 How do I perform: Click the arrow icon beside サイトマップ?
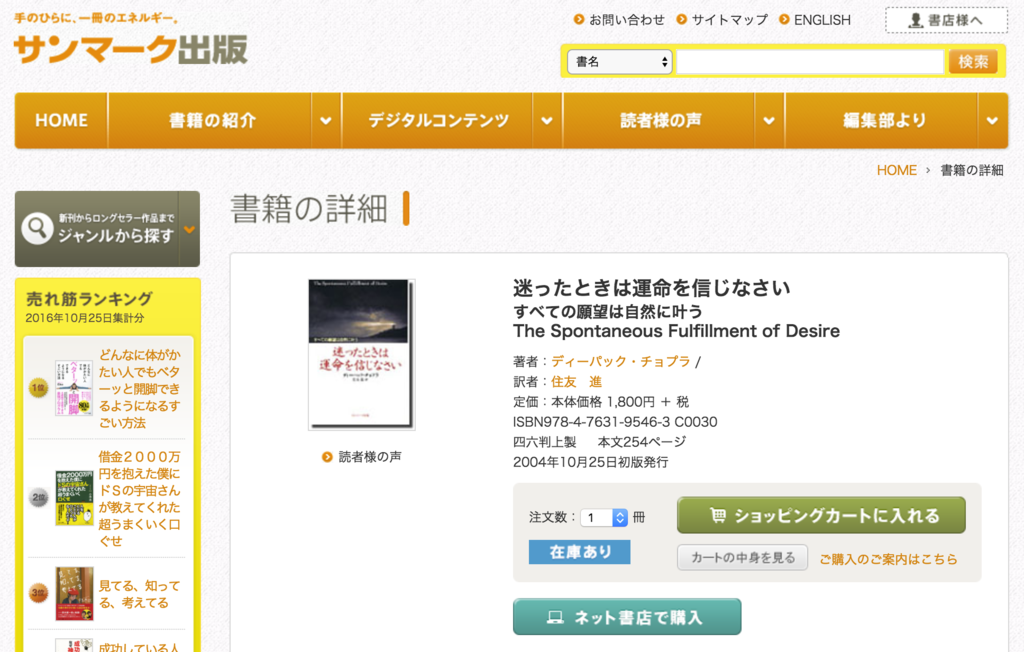[x=682, y=20]
